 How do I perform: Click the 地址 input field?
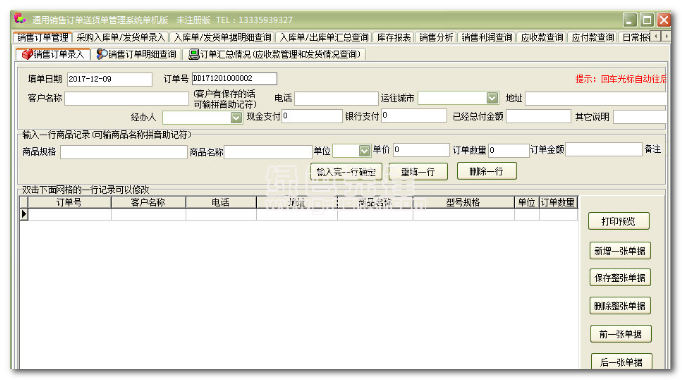tap(596, 98)
